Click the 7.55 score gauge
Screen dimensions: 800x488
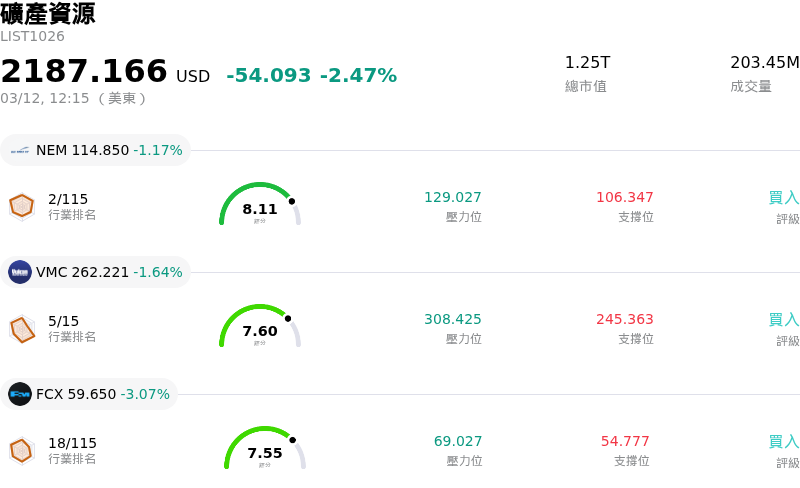pyautogui.click(x=264, y=449)
